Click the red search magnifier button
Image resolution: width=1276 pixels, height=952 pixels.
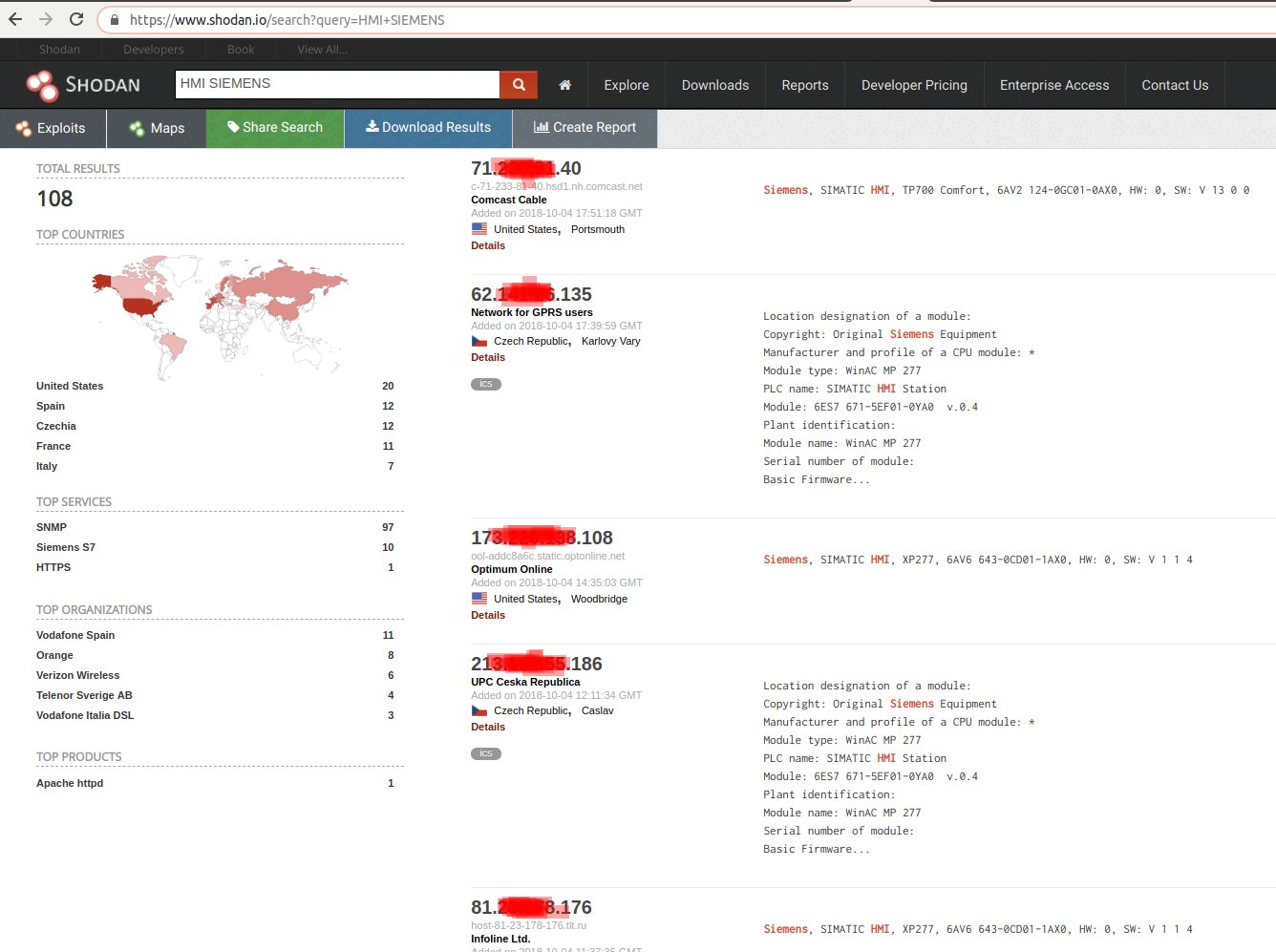click(x=519, y=84)
